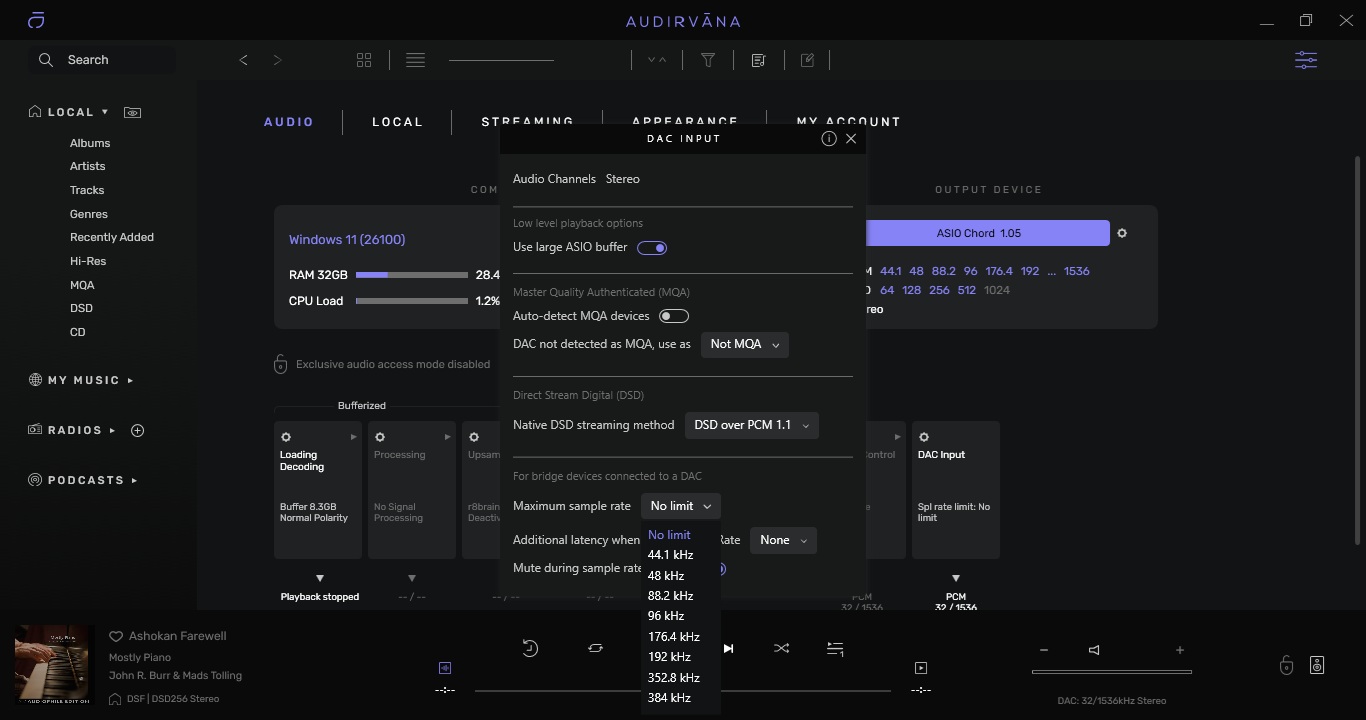Viewport: 1366px width, 720px height.
Task: Click the volume slider bar
Action: (x=1112, y=672)
